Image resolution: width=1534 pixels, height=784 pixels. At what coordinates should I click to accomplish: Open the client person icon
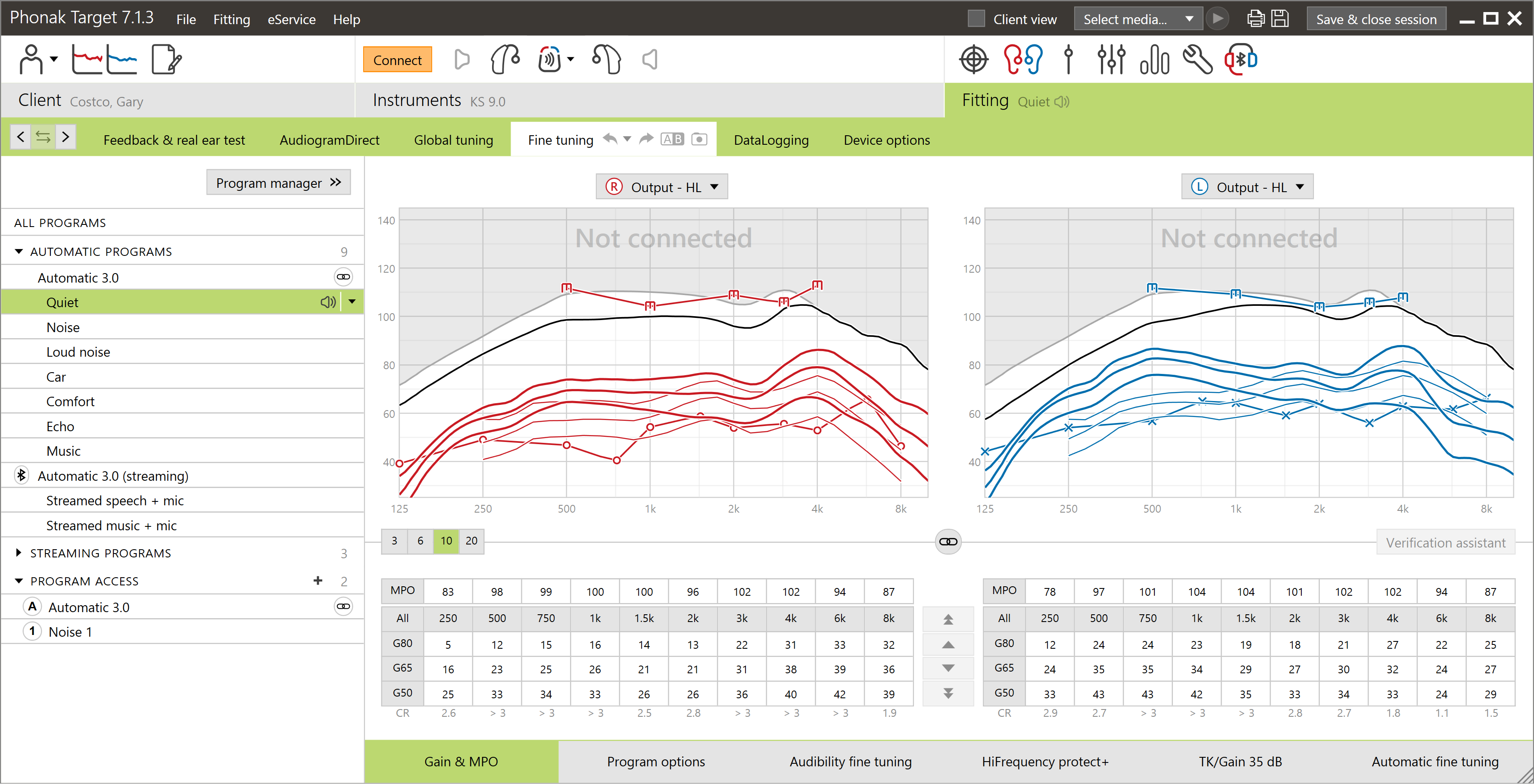(31, 59)
